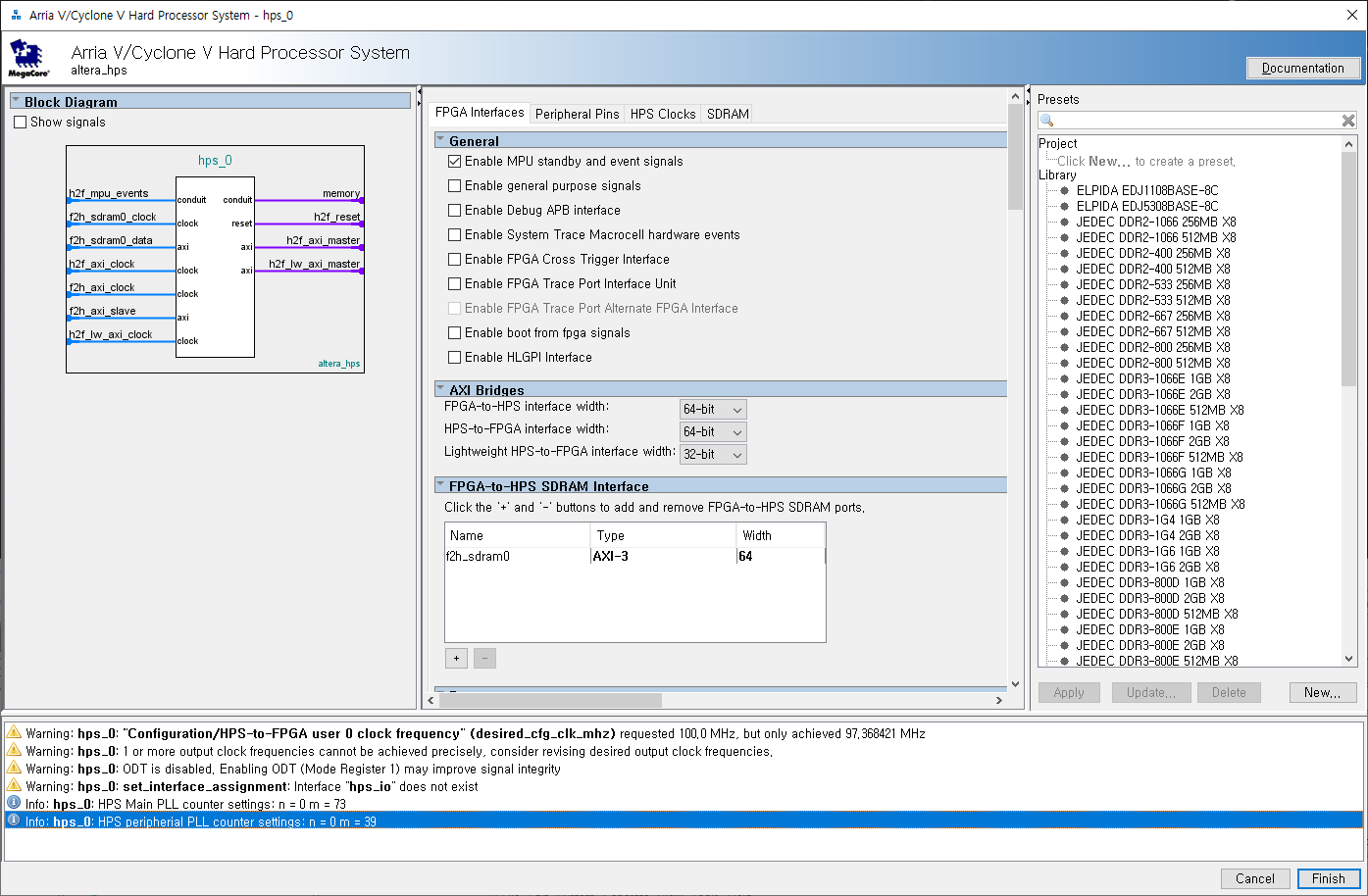The image size is (1368, 896).
Task: Select preset JEDEC DDR2-800 256MB X8
Action: (x=1152, y=347)
